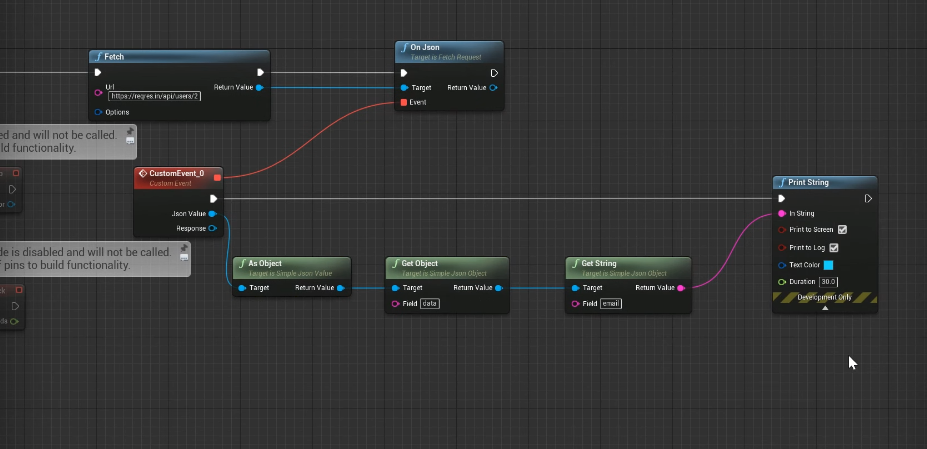Collapse the Print String advanced options arrow
This screenshot has height=449, width=927.
pyautogui.click(x=825, y=308)
